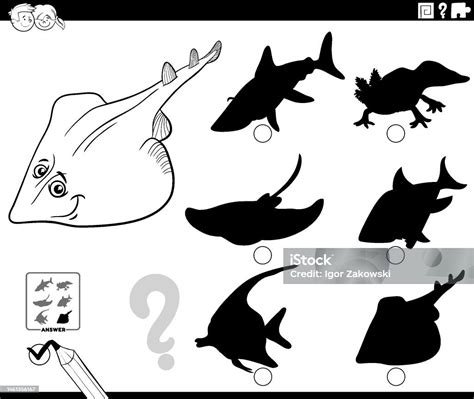Select the answer circle under the guitarfish shadow
This screenshot has width=474, height=399.
click(x=396, y=377)
